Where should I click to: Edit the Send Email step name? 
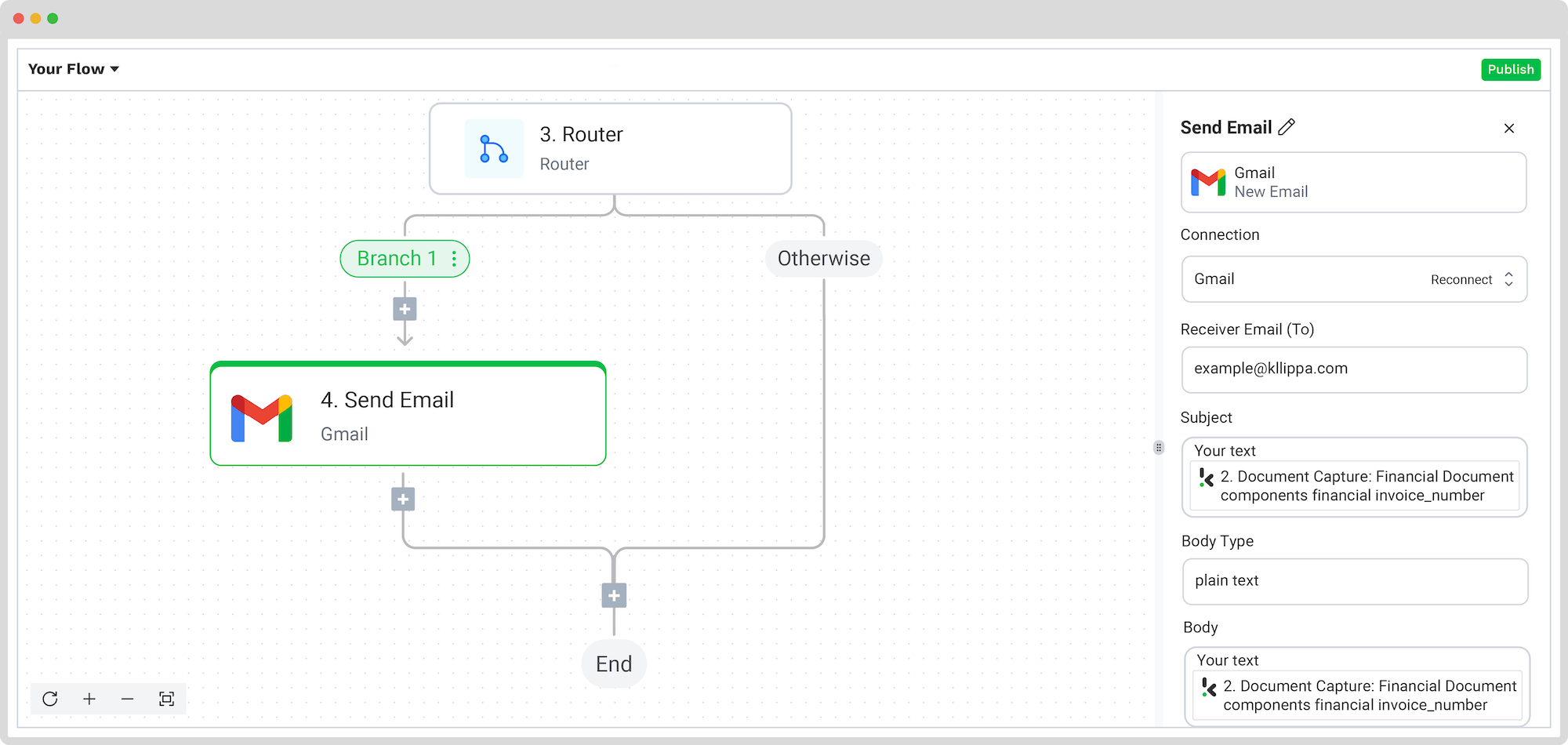[x=1287, y=127]
